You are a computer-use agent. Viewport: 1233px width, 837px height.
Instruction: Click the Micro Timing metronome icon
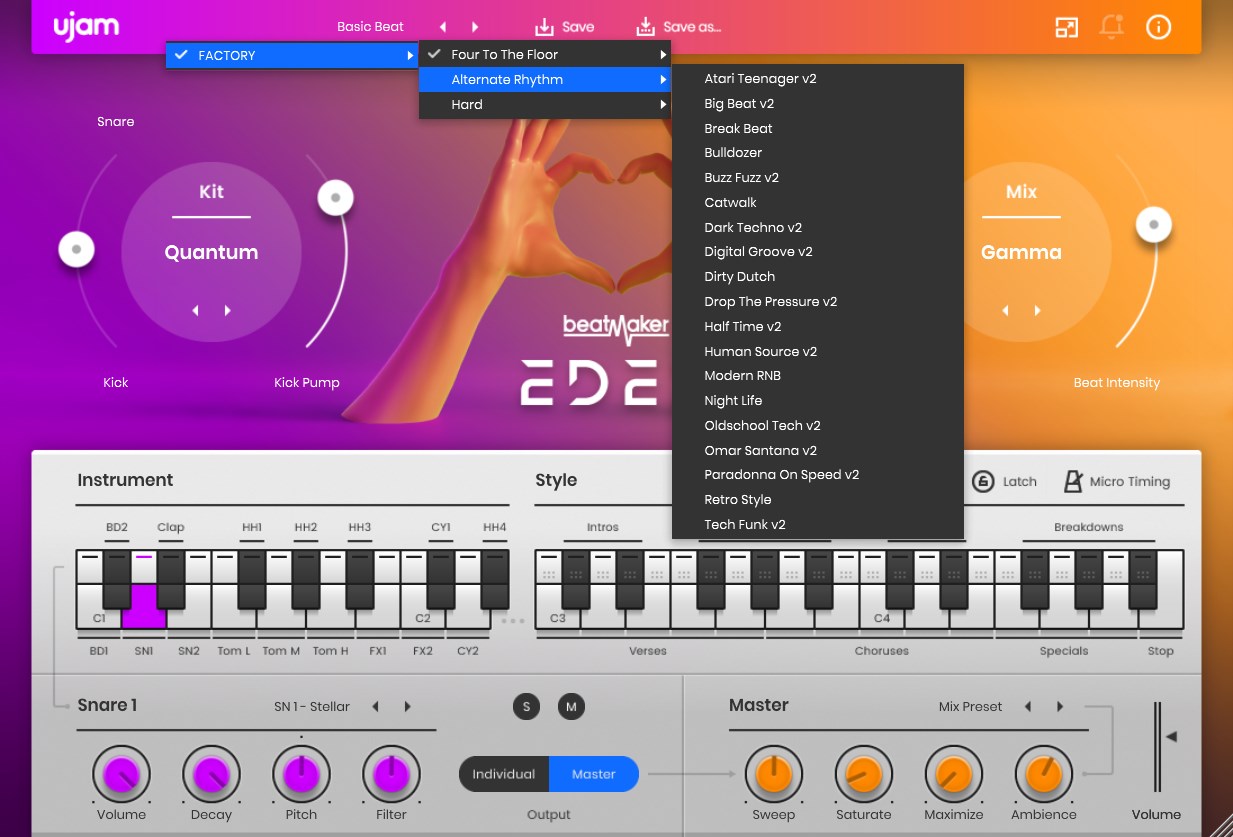pos(1073,481)
